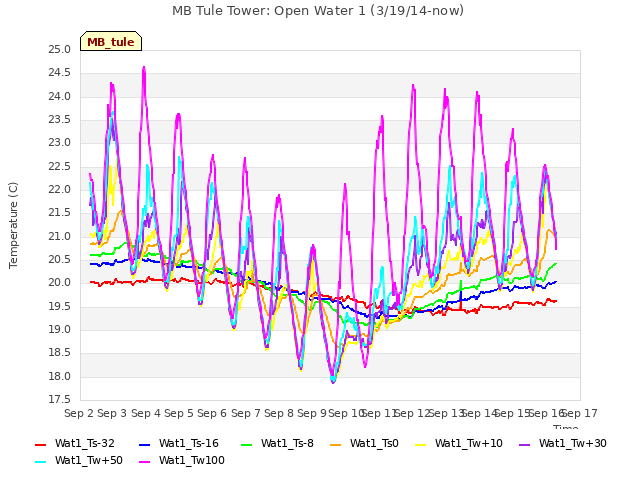Click the cyan Wat1_Tw+50 legend swatch

pos(40,462)
